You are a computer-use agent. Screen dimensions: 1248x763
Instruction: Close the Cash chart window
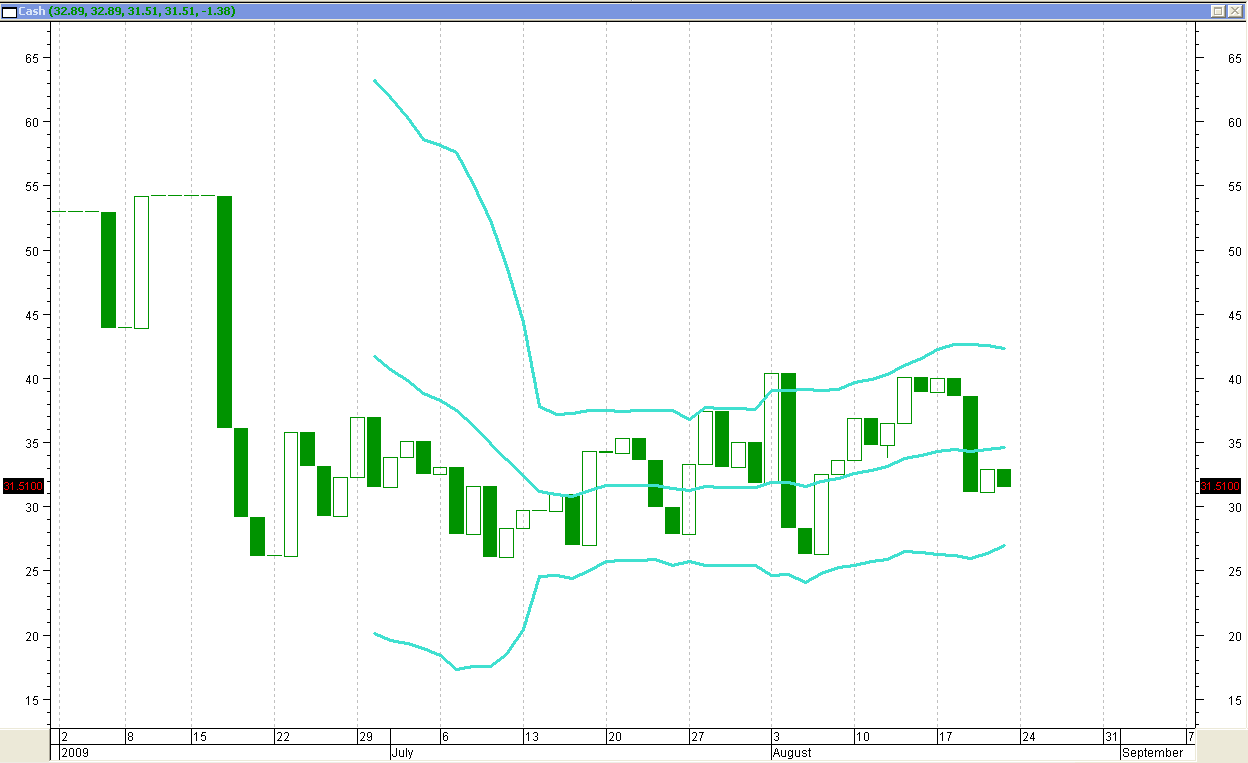click(1233, 11)
